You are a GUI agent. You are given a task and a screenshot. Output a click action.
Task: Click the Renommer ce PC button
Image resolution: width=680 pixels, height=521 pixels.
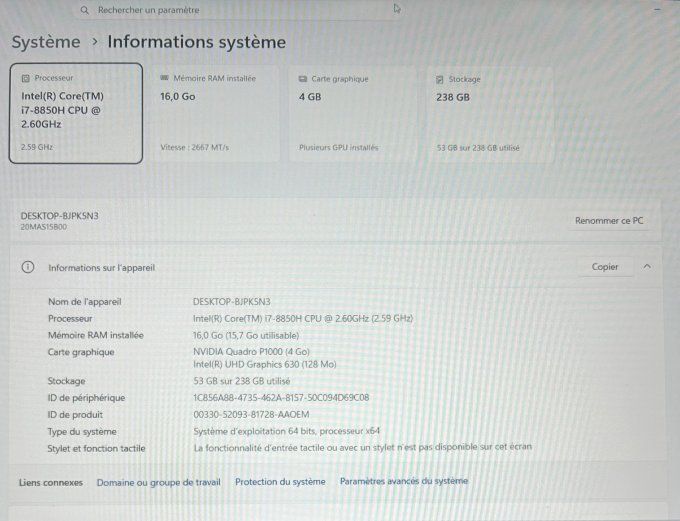coord(609,221)
